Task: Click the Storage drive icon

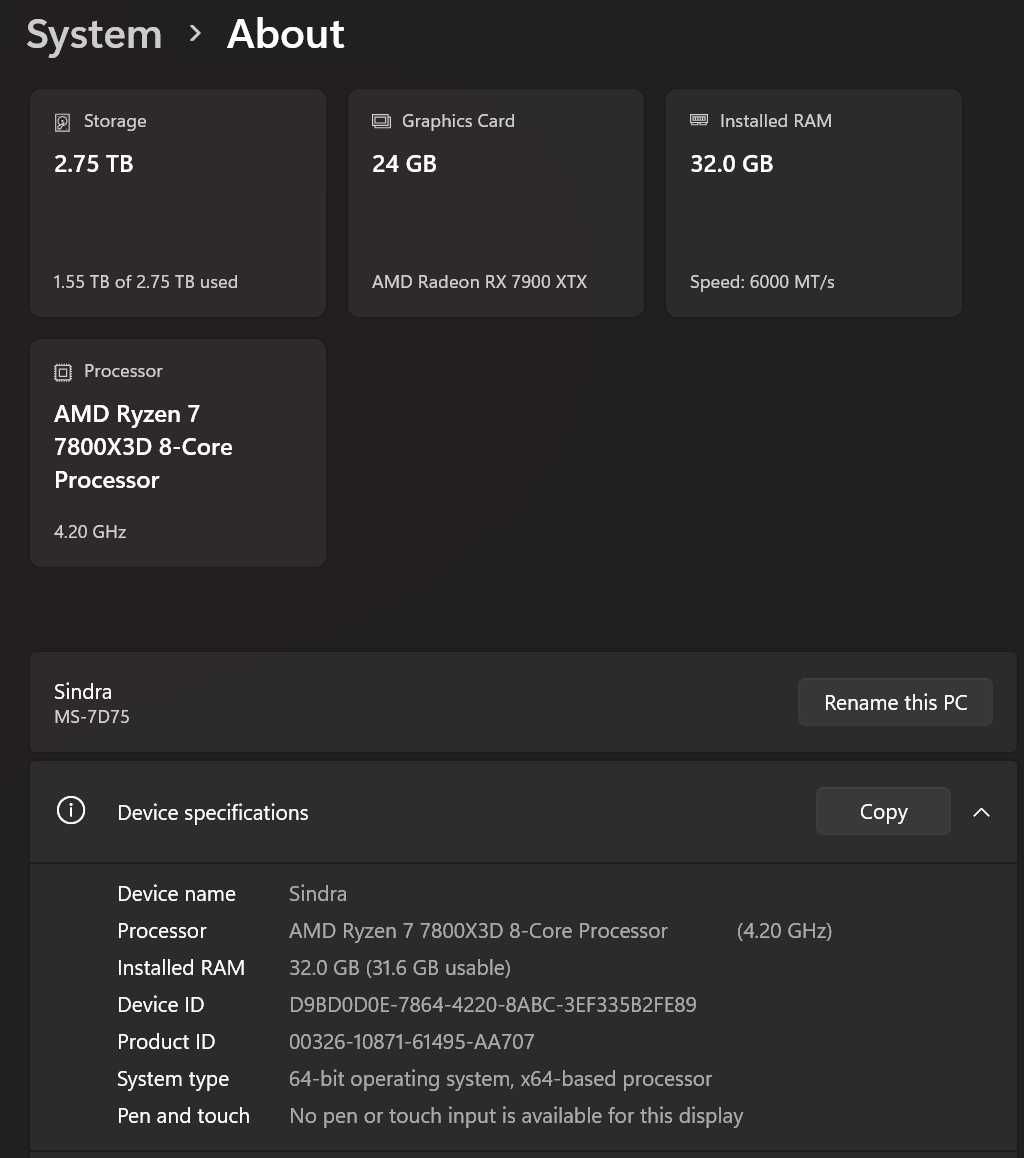Action: [x=63, y=122]
